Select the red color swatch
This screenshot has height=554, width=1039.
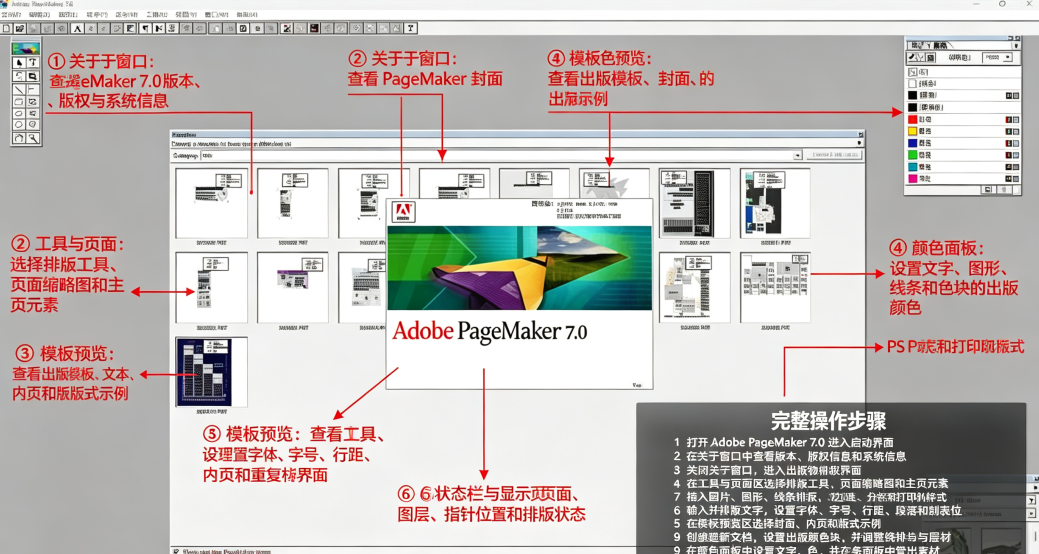pyautogui.click(x=912, y=119)
